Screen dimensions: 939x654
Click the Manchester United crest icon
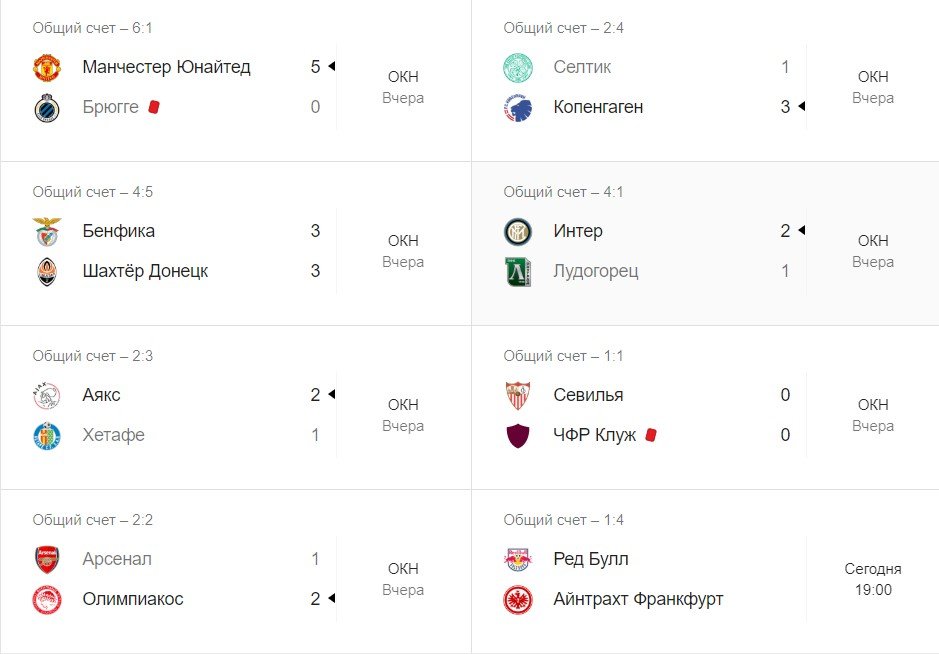click(47, 68)
